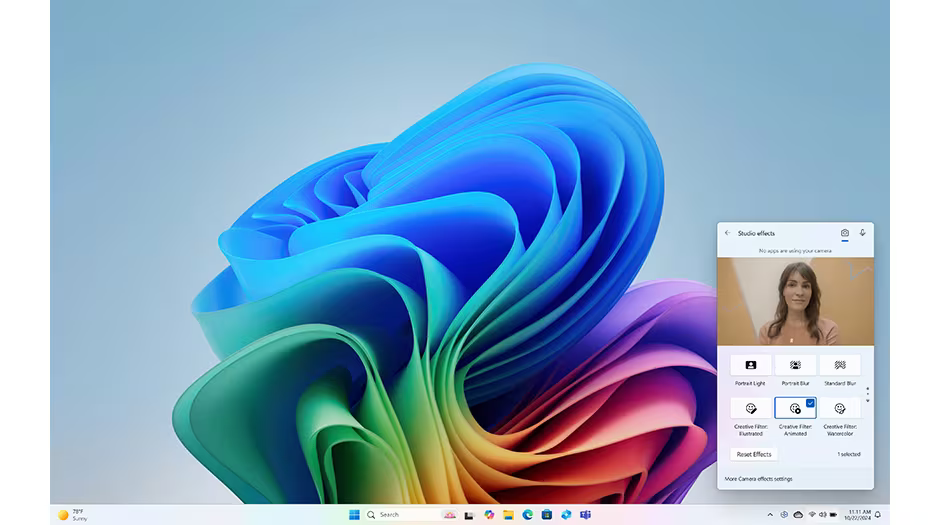
Task: Switch to the Camera effects tab
Action: pos(844,233)
